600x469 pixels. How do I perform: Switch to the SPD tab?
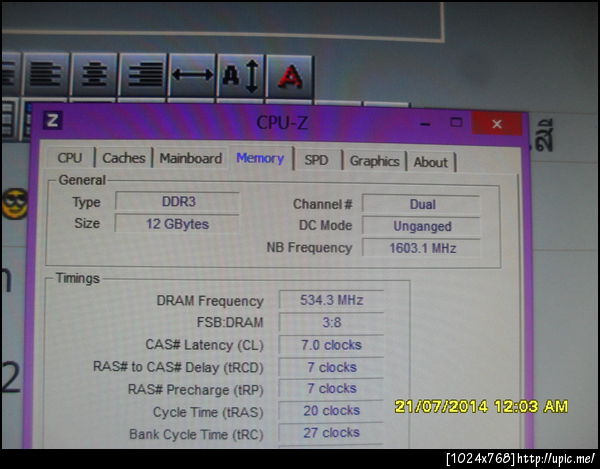316,160
